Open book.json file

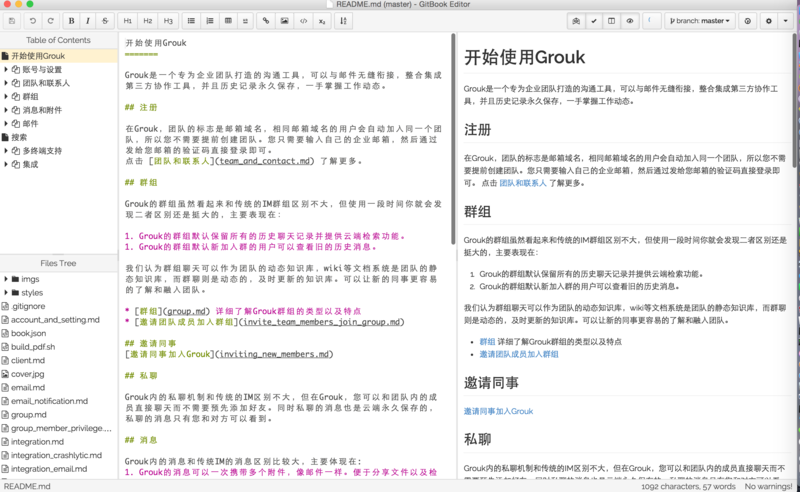(x=59, y=333)
